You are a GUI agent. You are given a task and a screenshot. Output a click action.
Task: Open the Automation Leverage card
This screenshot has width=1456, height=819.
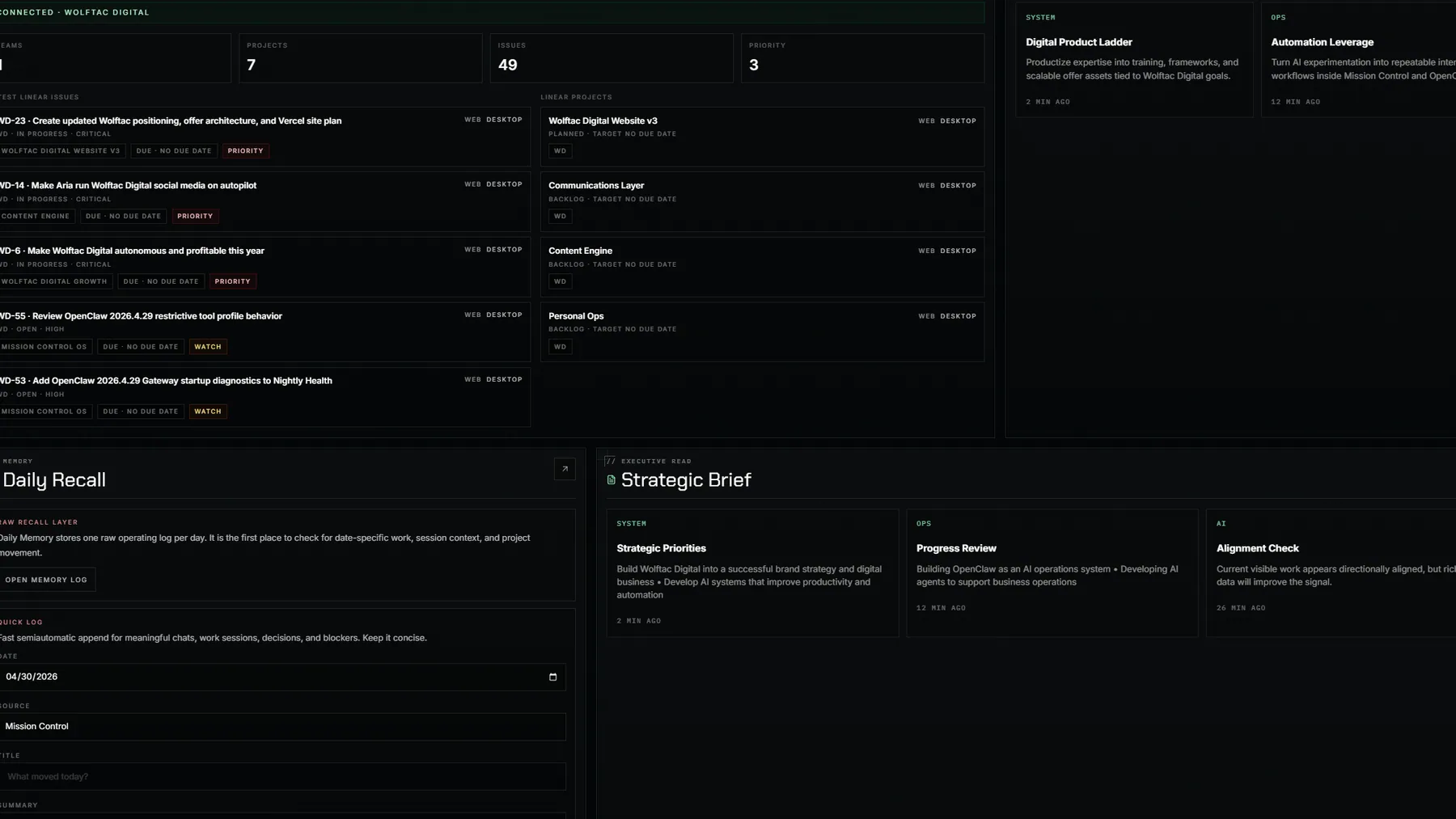(x=1359, y=60)
